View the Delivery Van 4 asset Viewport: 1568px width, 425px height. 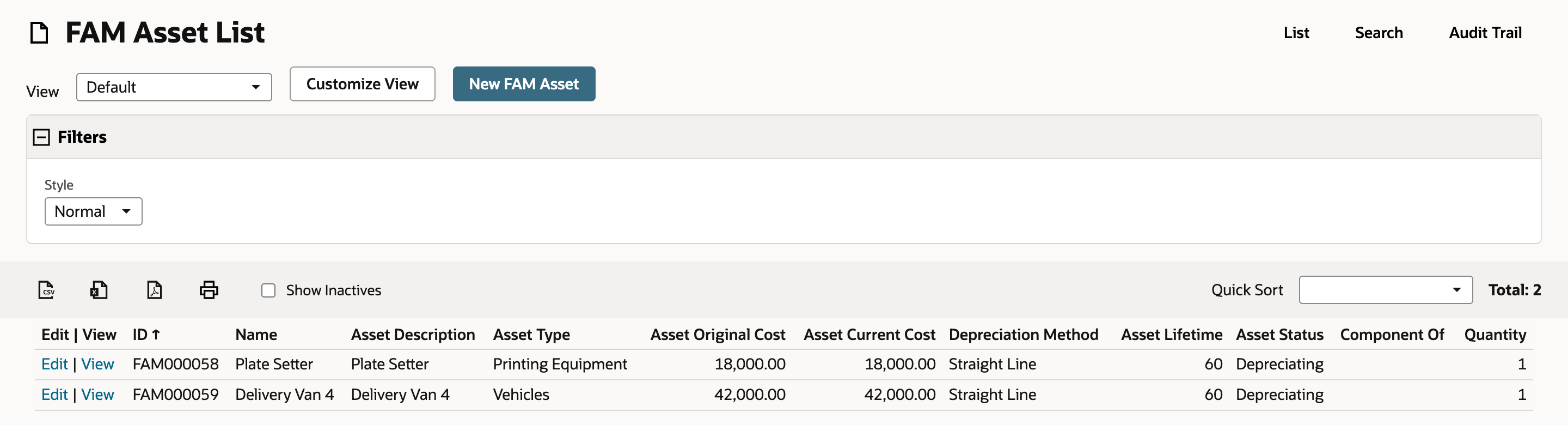coord(97,394)
